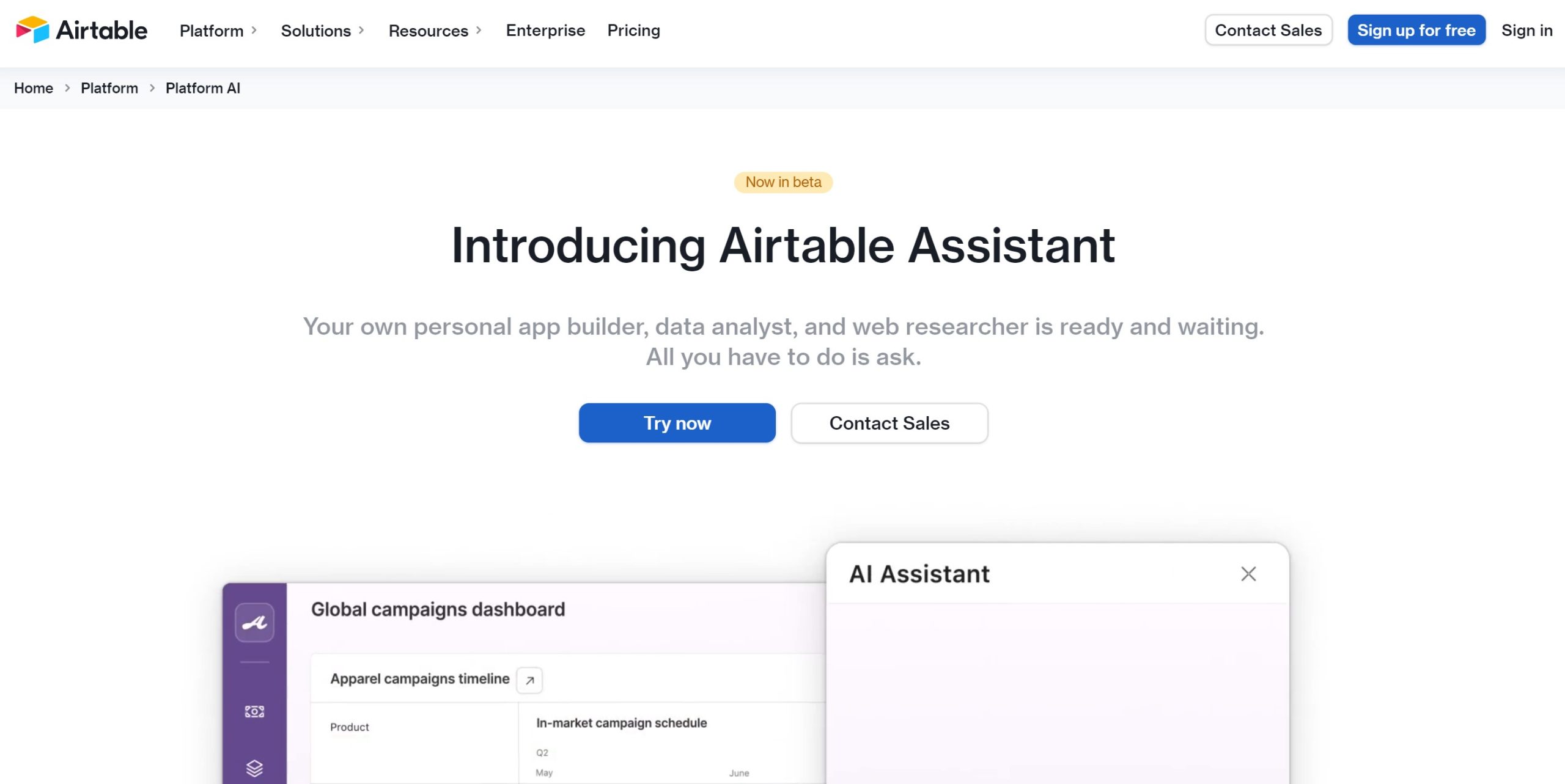The image size is (1565, 784).
Task: Select Enterprise in the top navigation
Action: (x=545, y=30)
